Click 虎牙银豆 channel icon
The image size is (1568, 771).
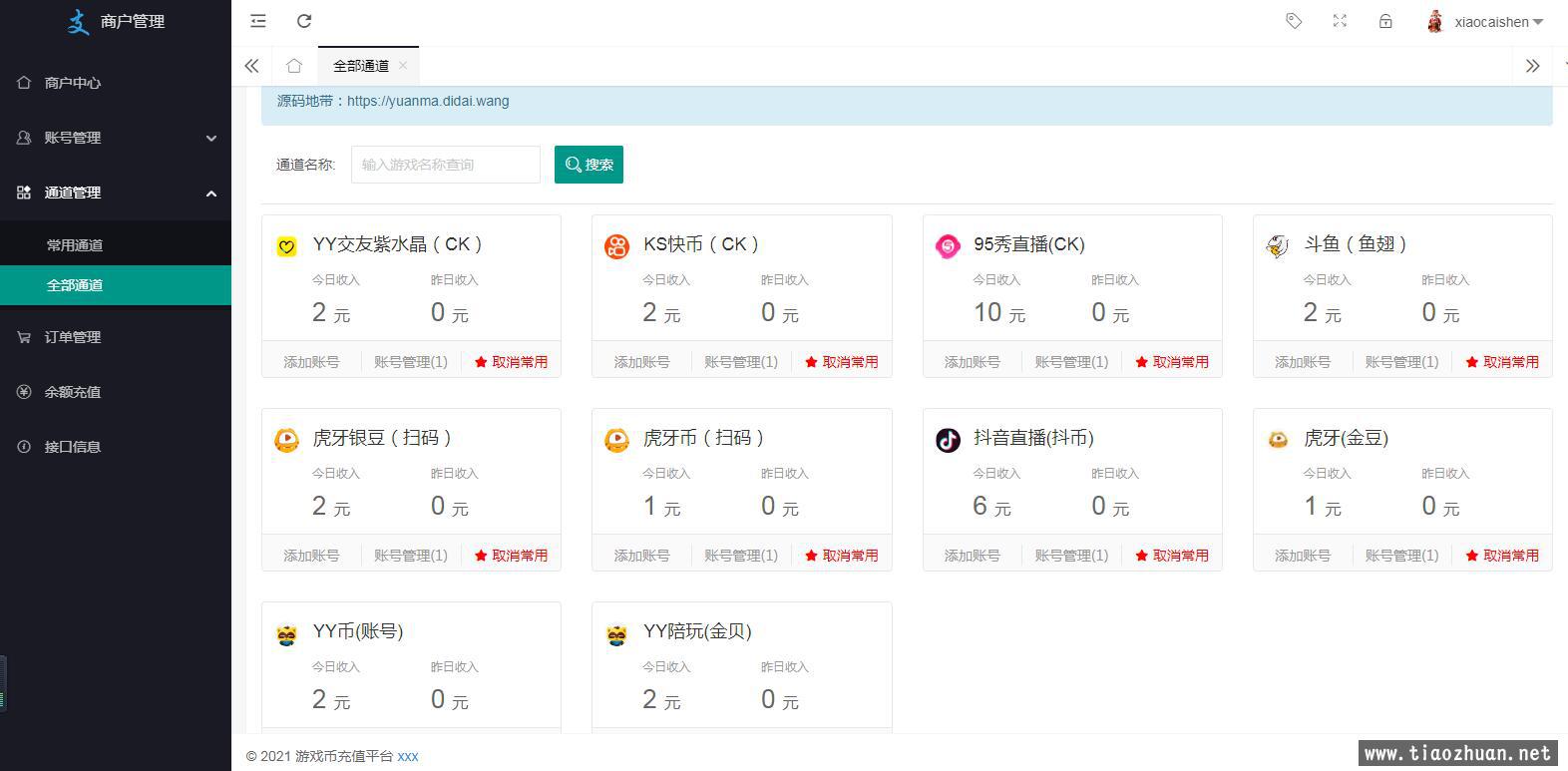pyautogui.click(x=286, y=440)
